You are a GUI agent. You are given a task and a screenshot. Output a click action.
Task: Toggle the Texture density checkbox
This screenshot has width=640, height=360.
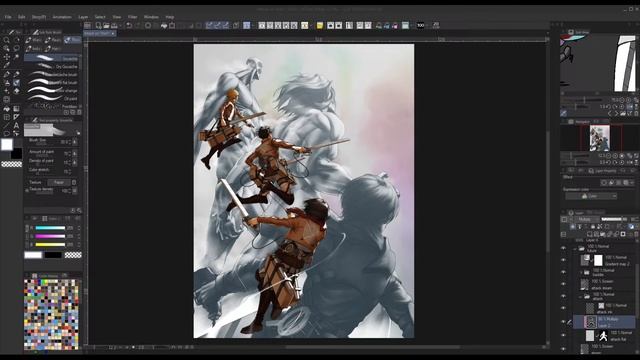(27, 191)
